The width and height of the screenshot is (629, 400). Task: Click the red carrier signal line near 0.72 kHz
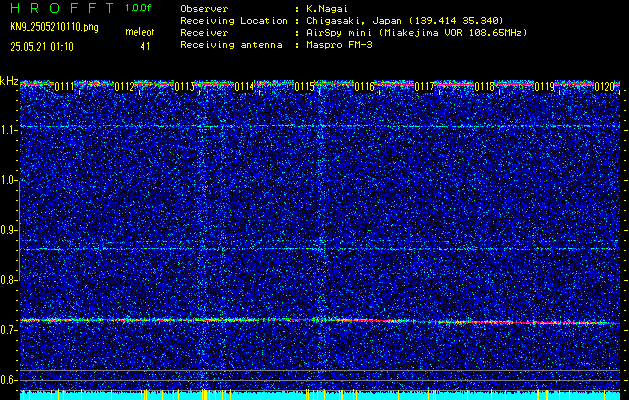(x=320, y=321)
